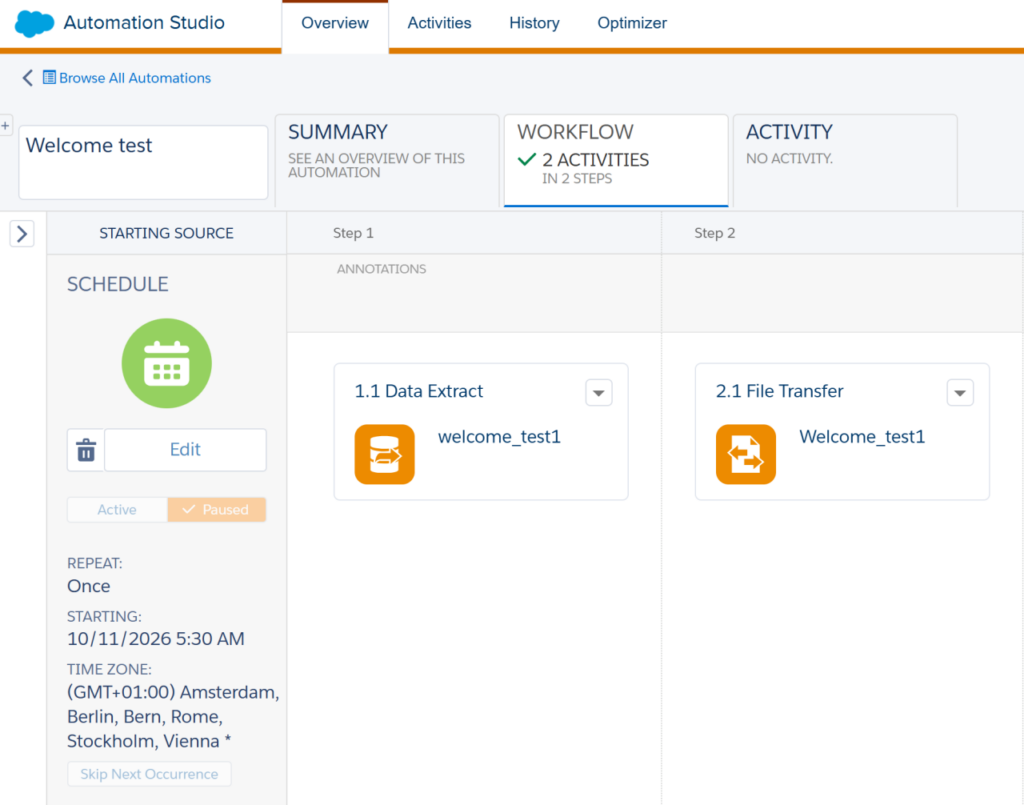Open the orange Data Extract activity icon
The height and width of the screenshot is (805, 1024).
tap(384, 454)
